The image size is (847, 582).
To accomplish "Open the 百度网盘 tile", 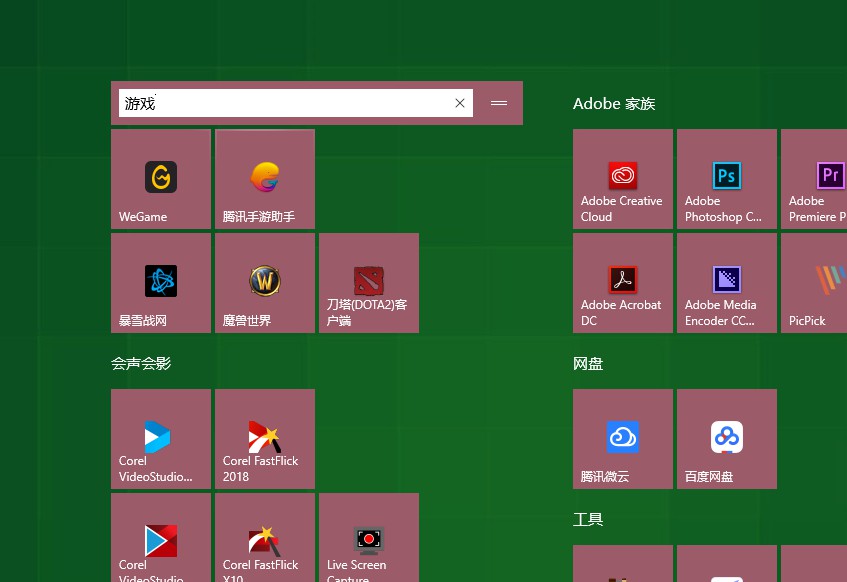I will [727, 439].
